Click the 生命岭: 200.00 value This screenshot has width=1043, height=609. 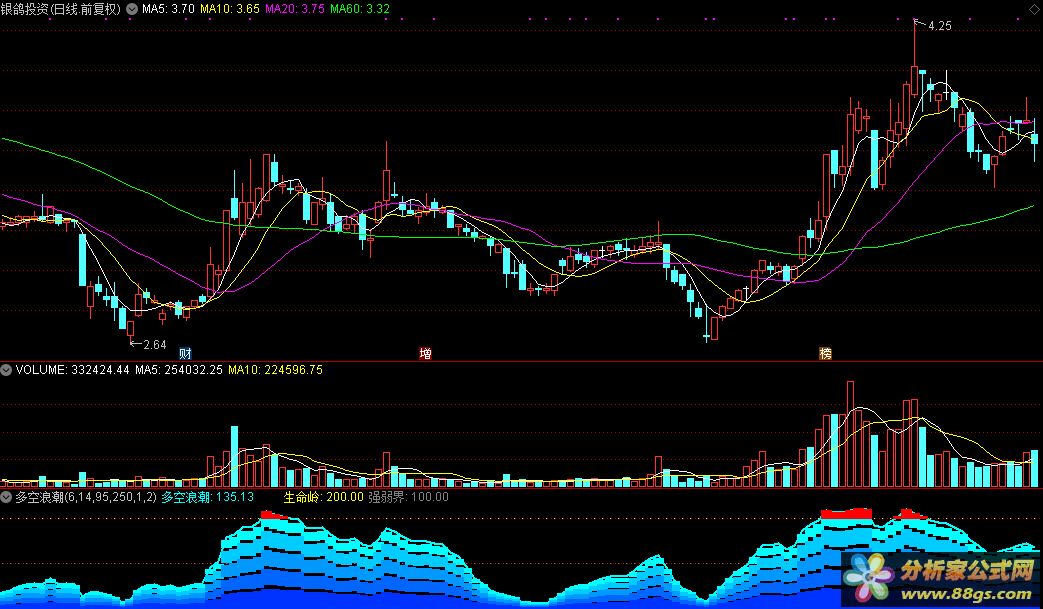point(324,497)
